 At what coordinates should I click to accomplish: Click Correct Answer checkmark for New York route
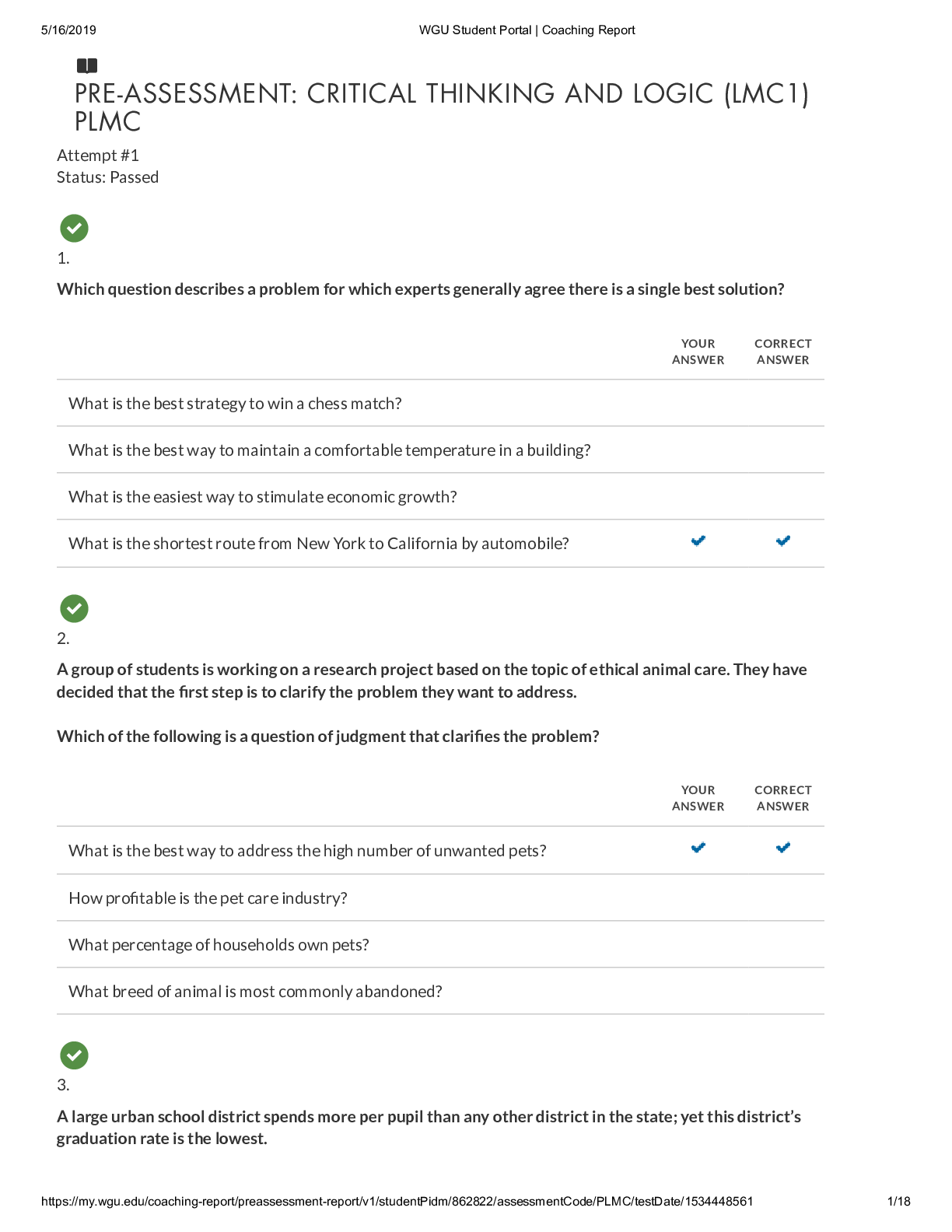coord(783,541)
